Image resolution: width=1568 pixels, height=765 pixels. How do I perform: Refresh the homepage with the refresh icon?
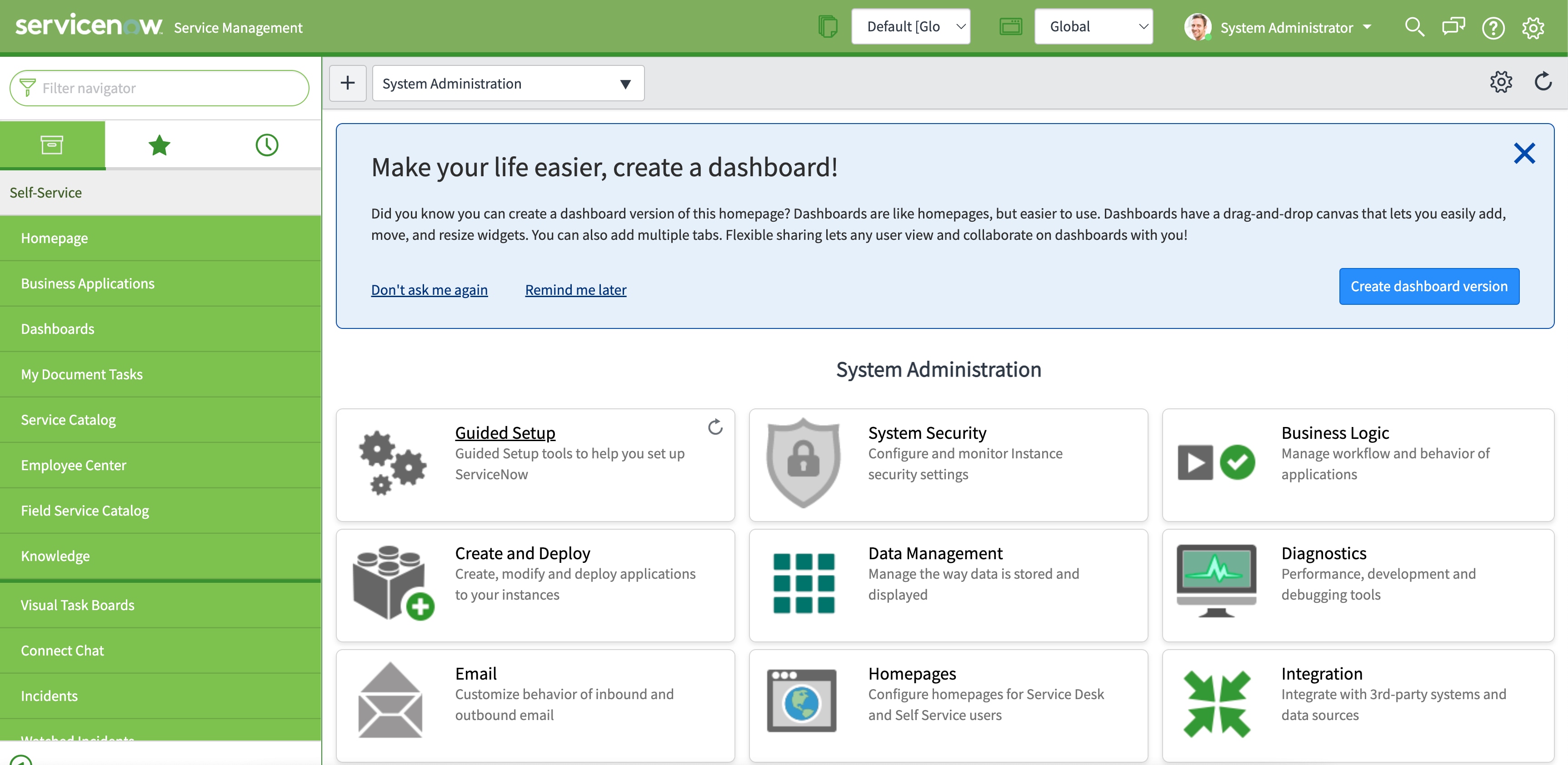tap(1543, 82)
